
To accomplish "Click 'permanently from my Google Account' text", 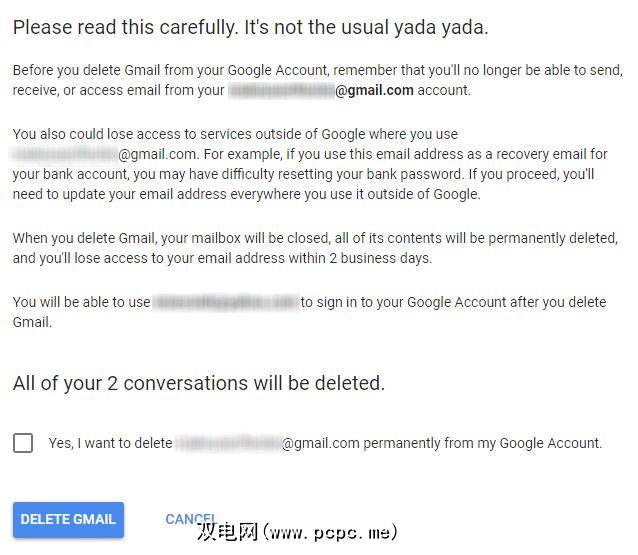I will click(x=482, y=443).
